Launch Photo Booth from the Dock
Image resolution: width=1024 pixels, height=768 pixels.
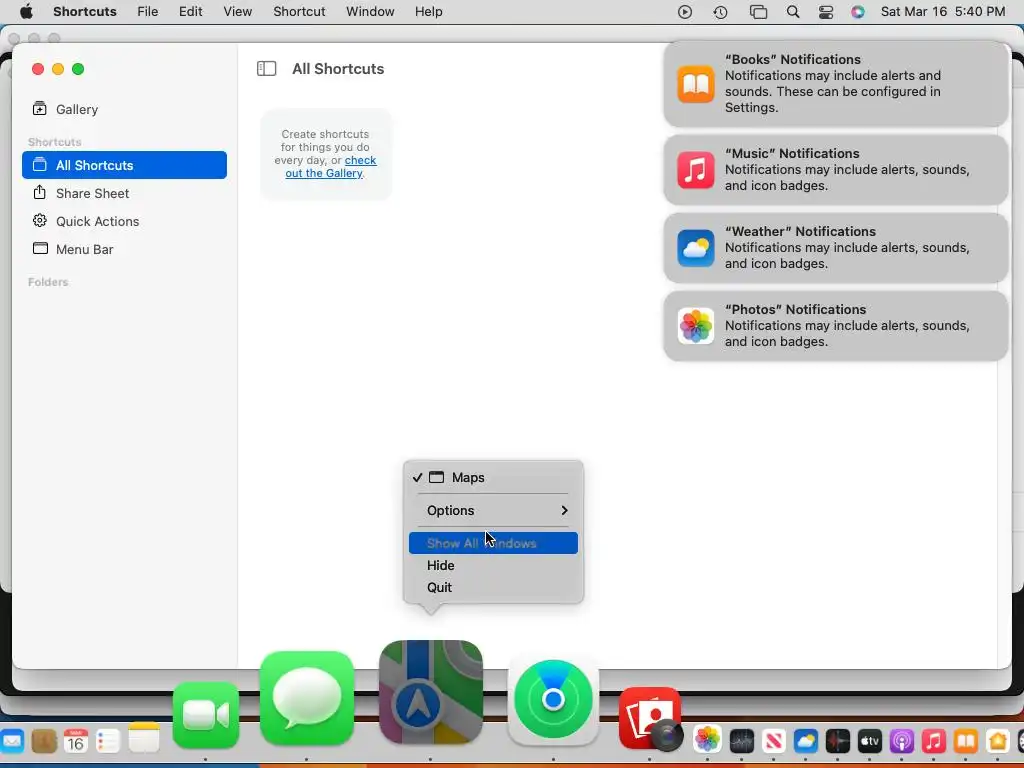point(650,718)
